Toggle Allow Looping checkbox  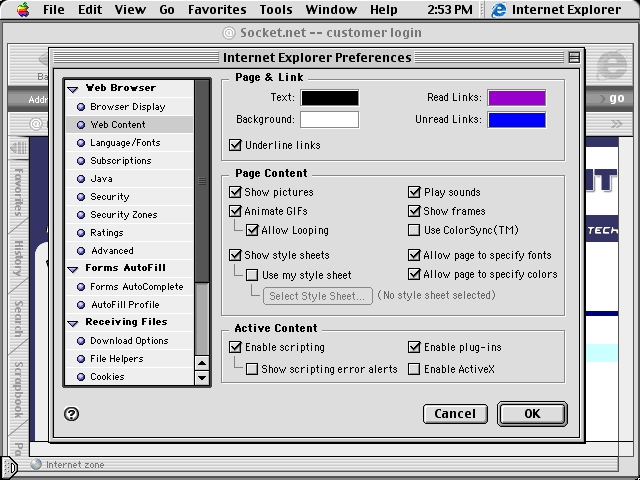click(x=252, y=230)
